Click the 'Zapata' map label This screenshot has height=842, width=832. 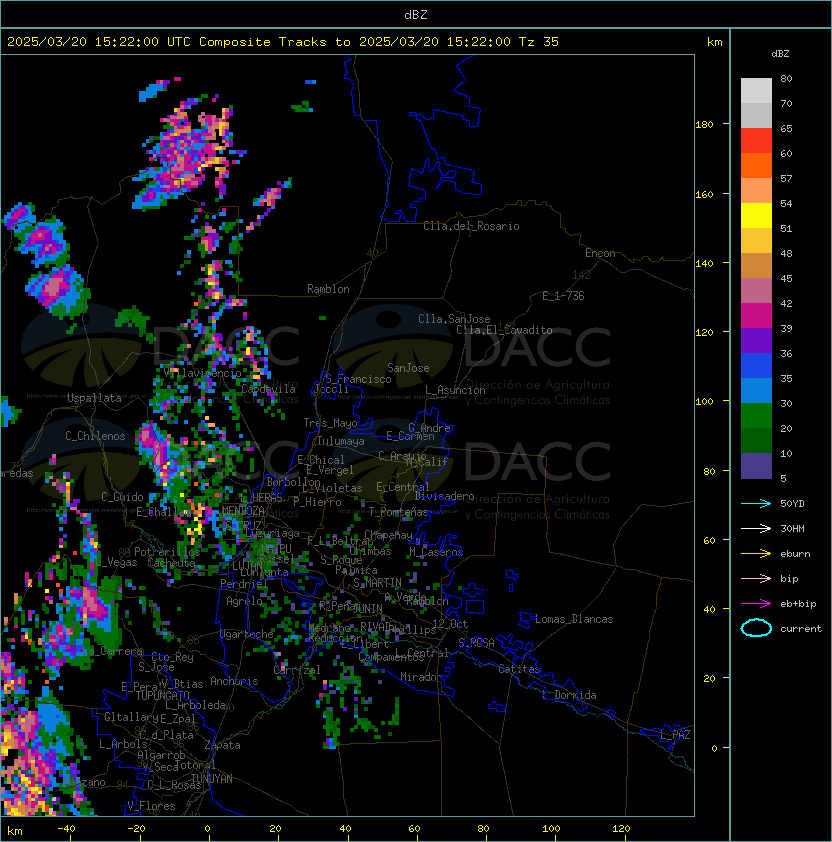tap(222, 745)
